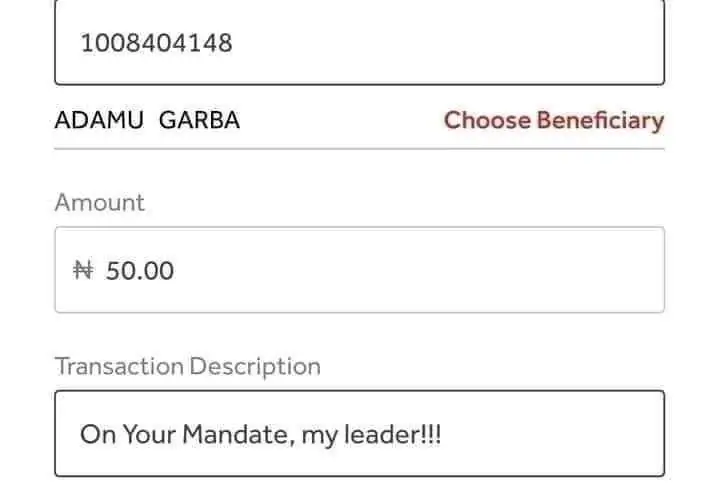Select the Naira currency symbol
Viewport: 720px width, 498px height.
click(x=84, y=270)
